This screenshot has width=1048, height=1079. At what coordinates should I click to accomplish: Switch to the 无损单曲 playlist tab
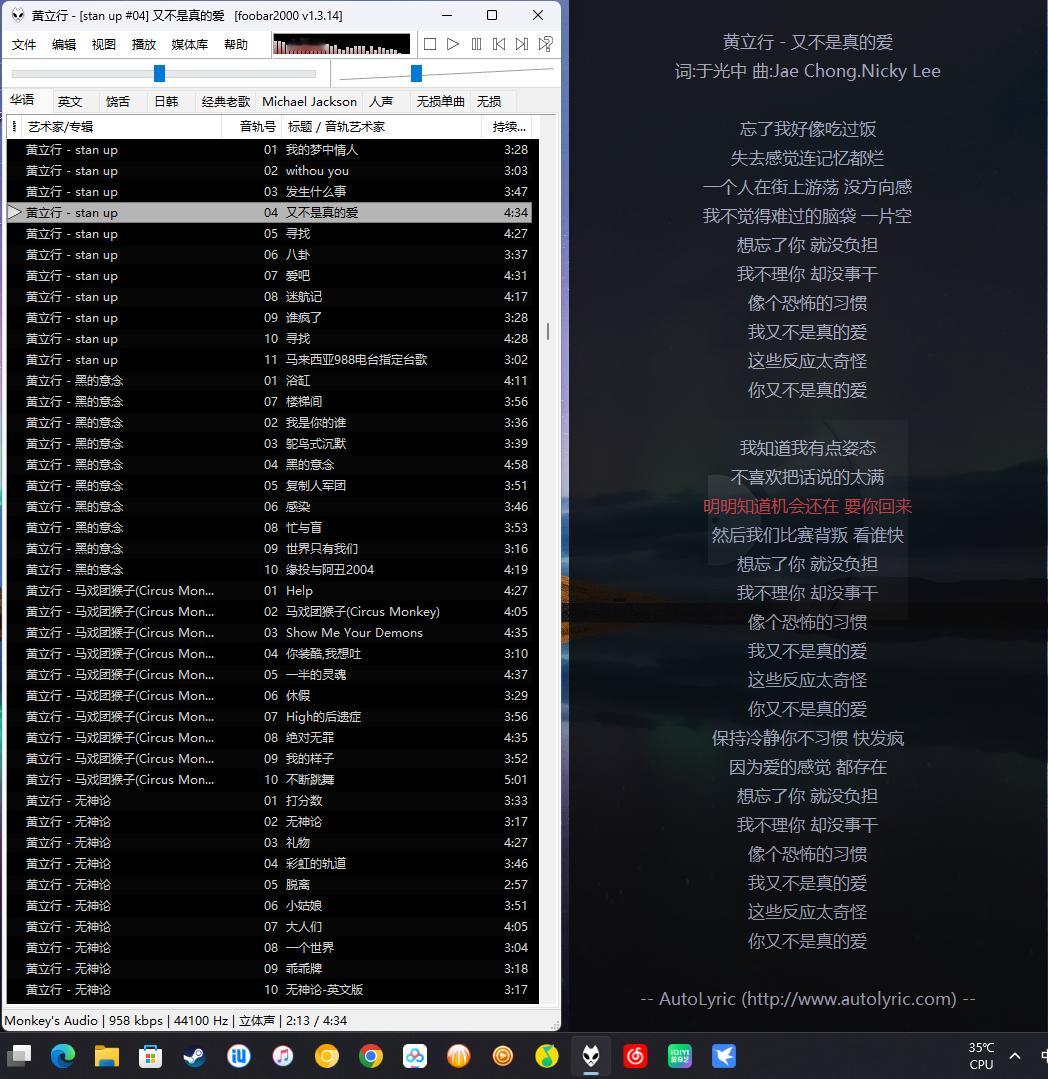pyautogui.click(x=440, y=102)
